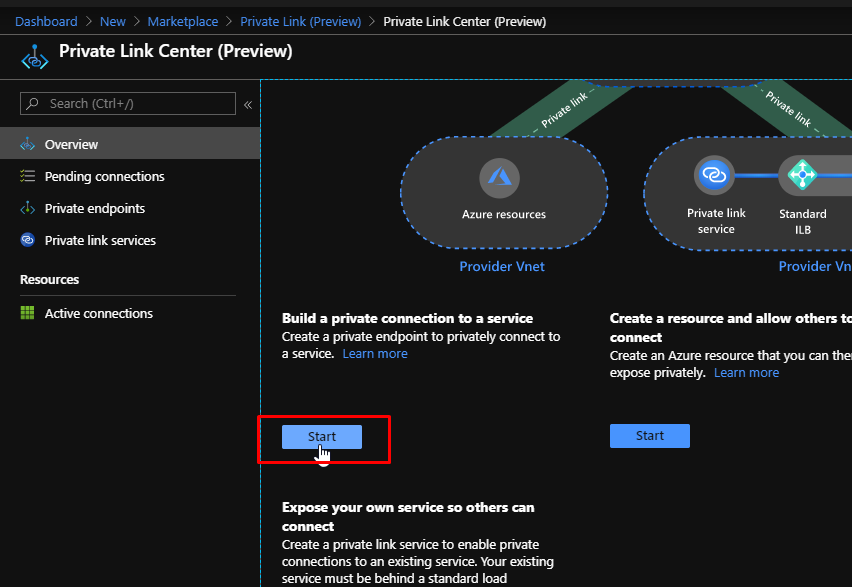Go back to New breadcrumb
This screenshot has width=852, height=587.
point(112,22)
